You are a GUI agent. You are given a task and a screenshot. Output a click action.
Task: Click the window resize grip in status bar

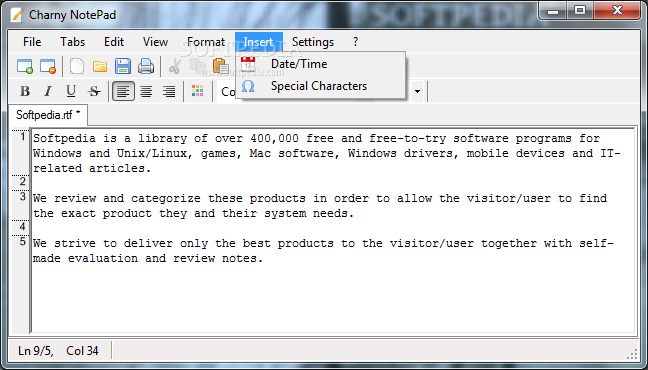click(x=632, y=354)
